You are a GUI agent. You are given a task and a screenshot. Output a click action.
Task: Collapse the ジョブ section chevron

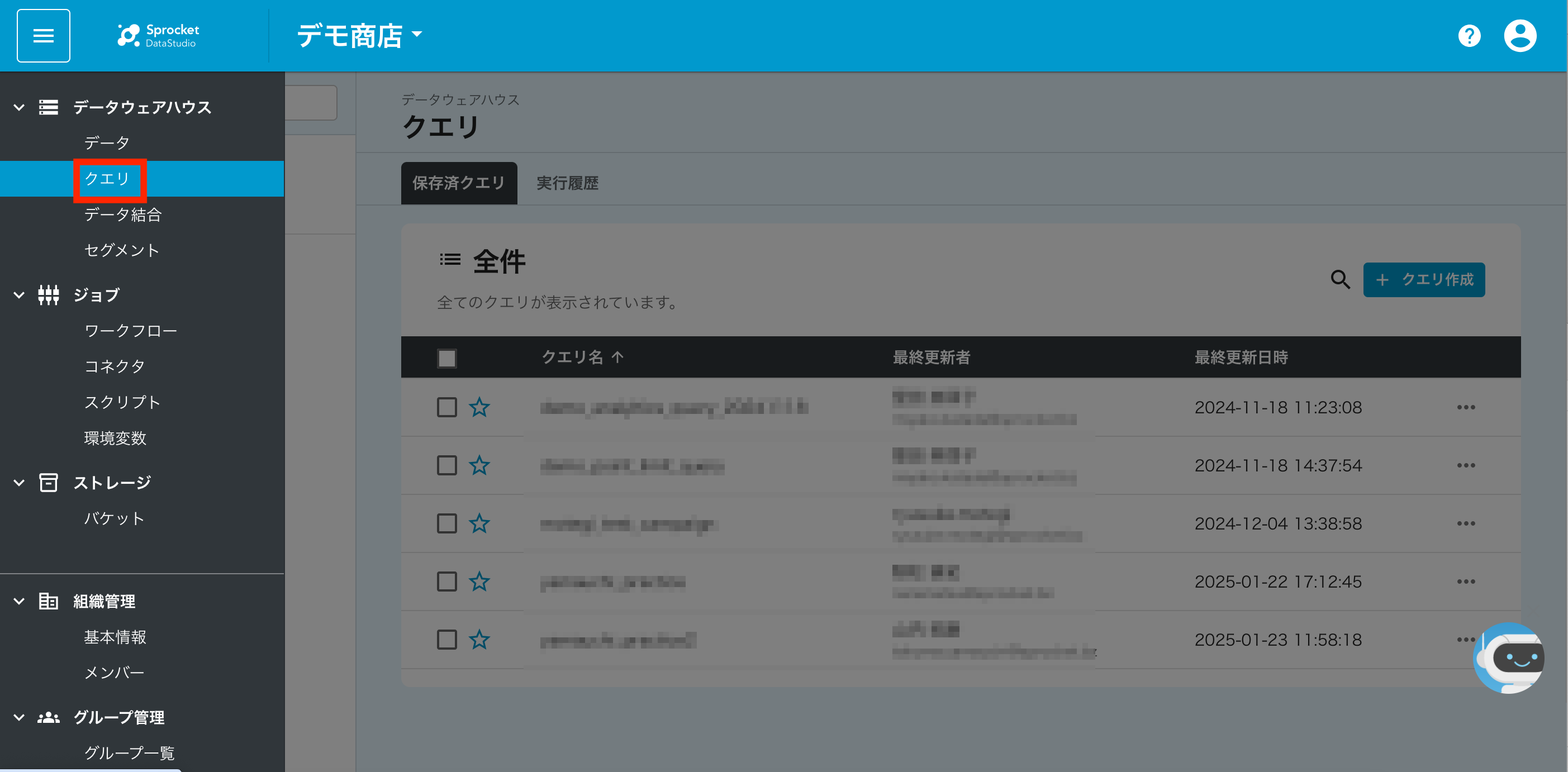tap(19, 295)
